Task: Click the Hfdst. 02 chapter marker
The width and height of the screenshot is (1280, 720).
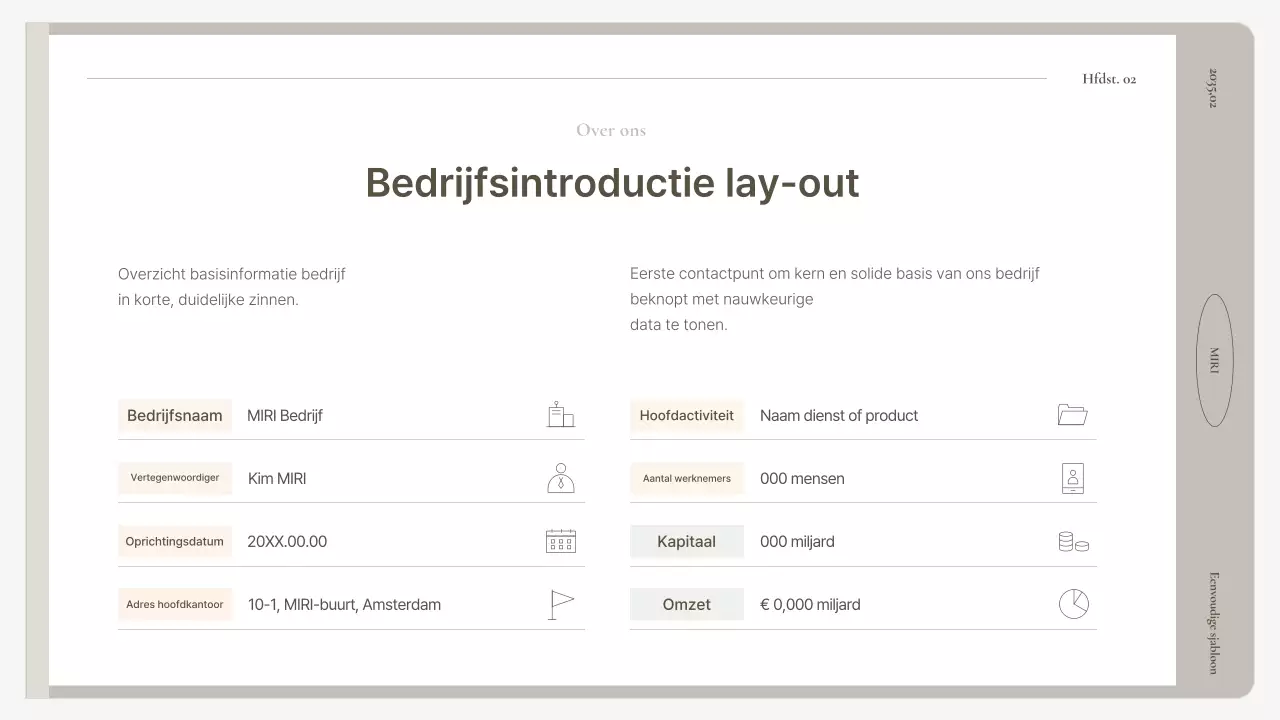Action: click(x=1109, y=78)
